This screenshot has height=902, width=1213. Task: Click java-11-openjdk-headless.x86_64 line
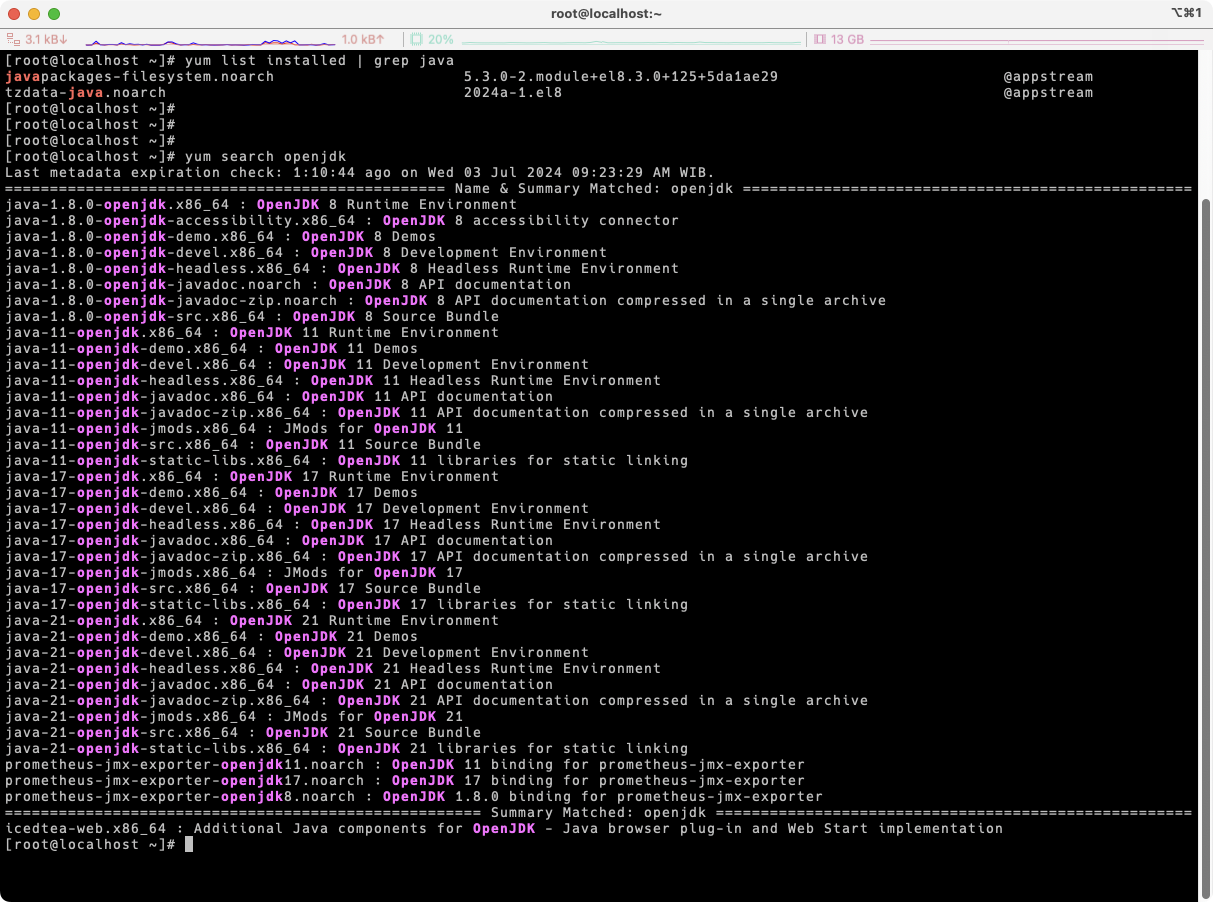332,380
